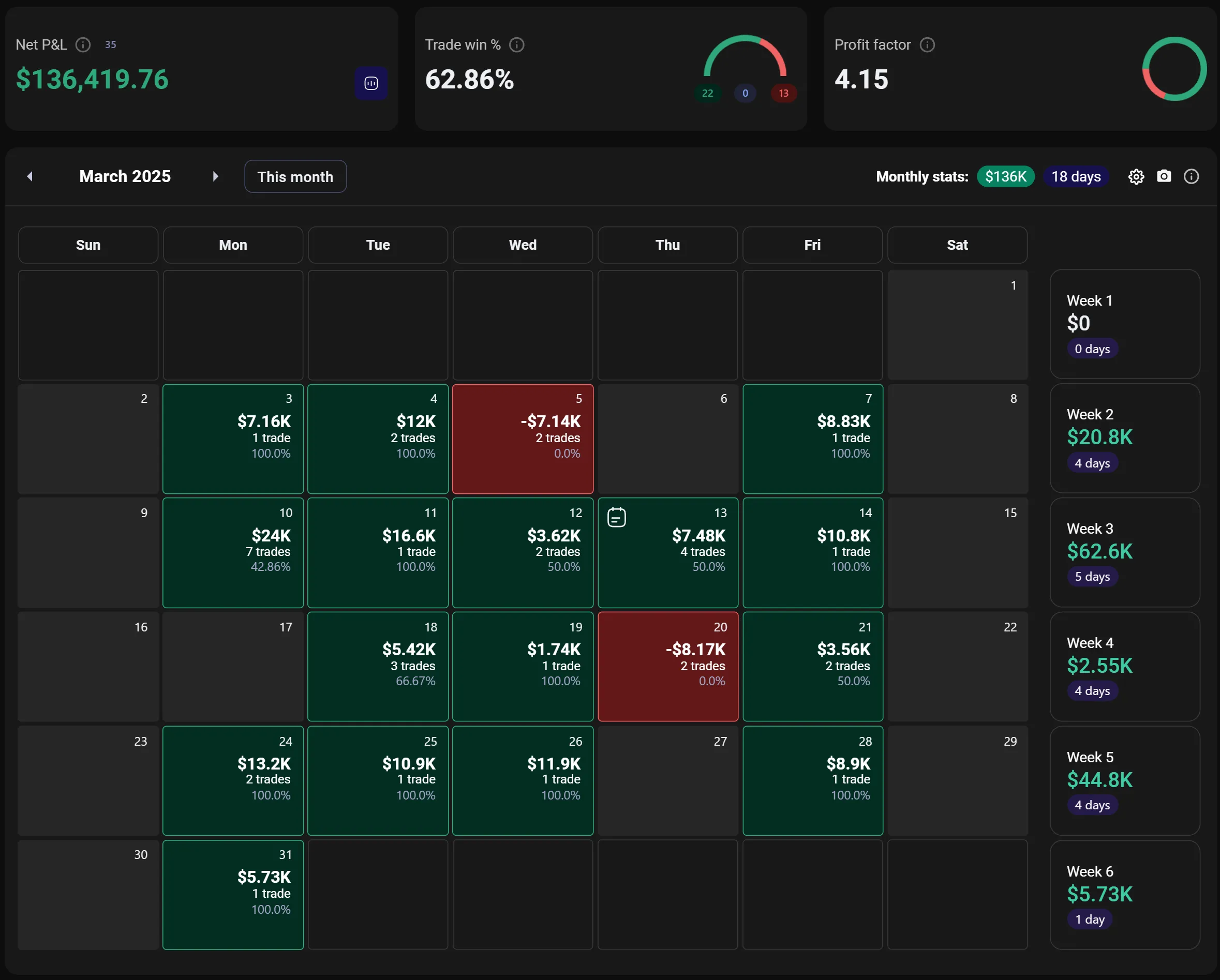Click the red 13 losing trades badge
The image size is (1220, 980).
coord(783,93)
